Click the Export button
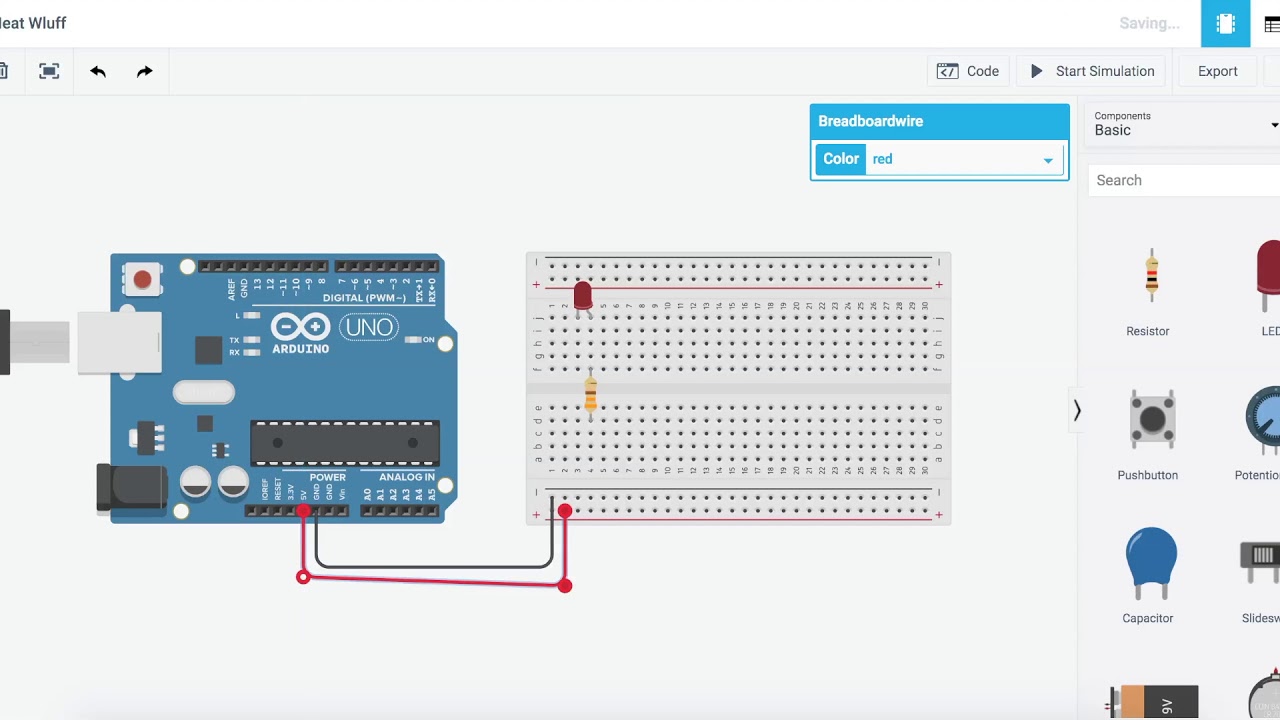 tap(1217, 71)
